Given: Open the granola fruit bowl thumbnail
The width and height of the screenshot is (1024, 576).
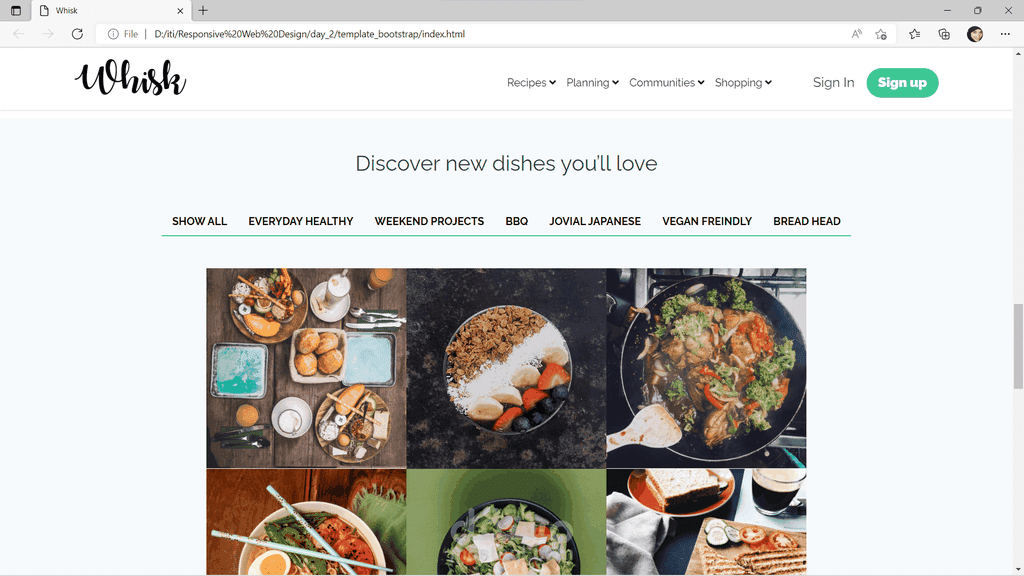Looking at the screenshot, I should [506, 368].
